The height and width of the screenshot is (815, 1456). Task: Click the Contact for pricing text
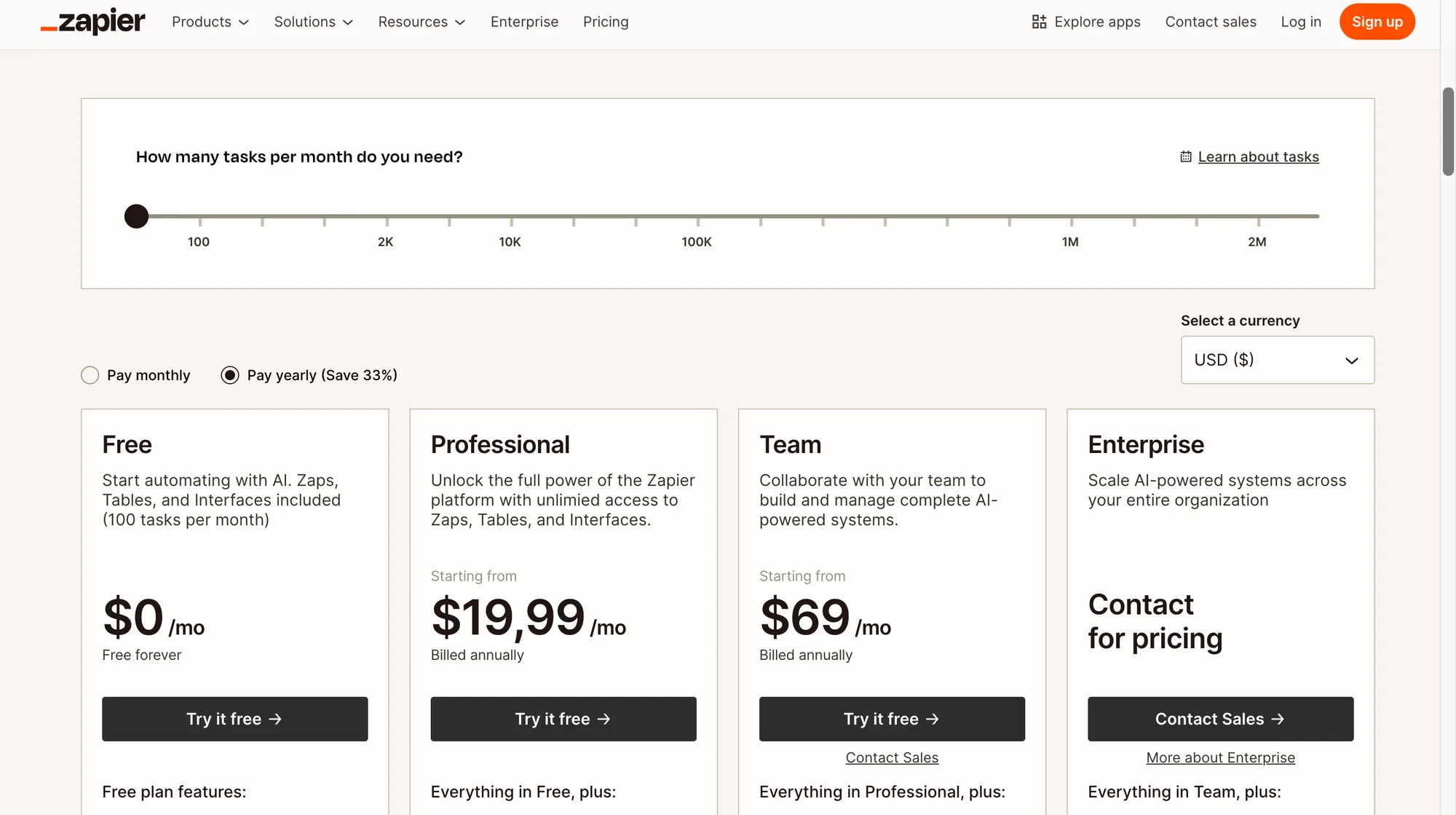tap(1155, 621)
